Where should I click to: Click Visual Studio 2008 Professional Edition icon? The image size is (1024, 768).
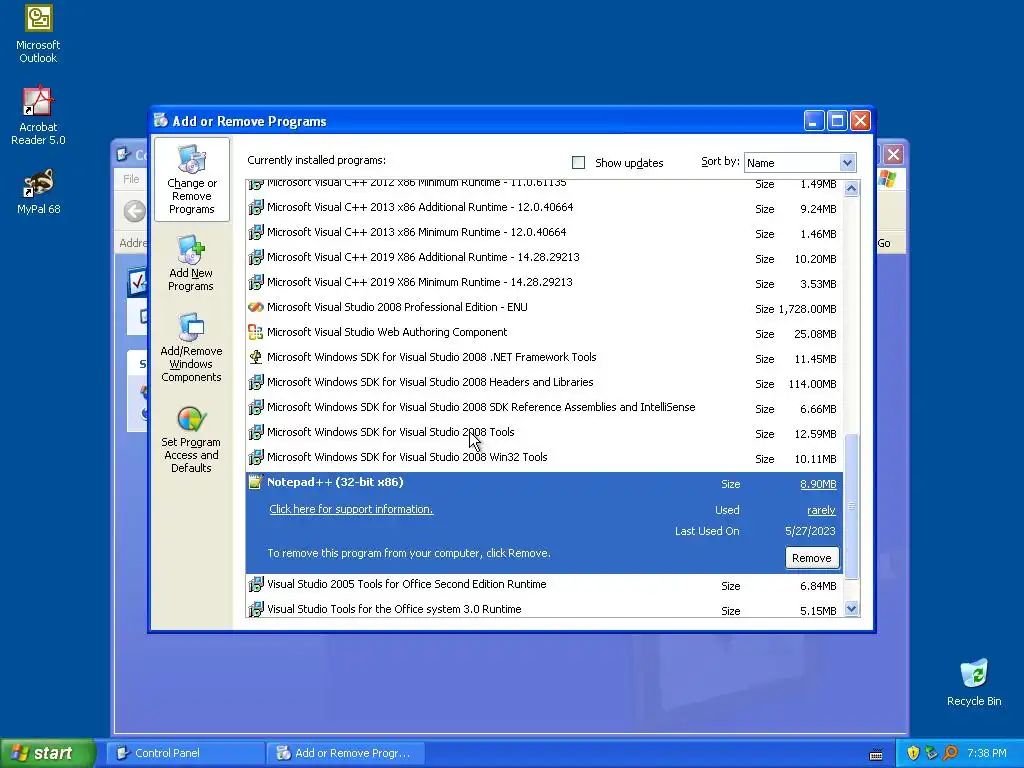pos(256,307)
